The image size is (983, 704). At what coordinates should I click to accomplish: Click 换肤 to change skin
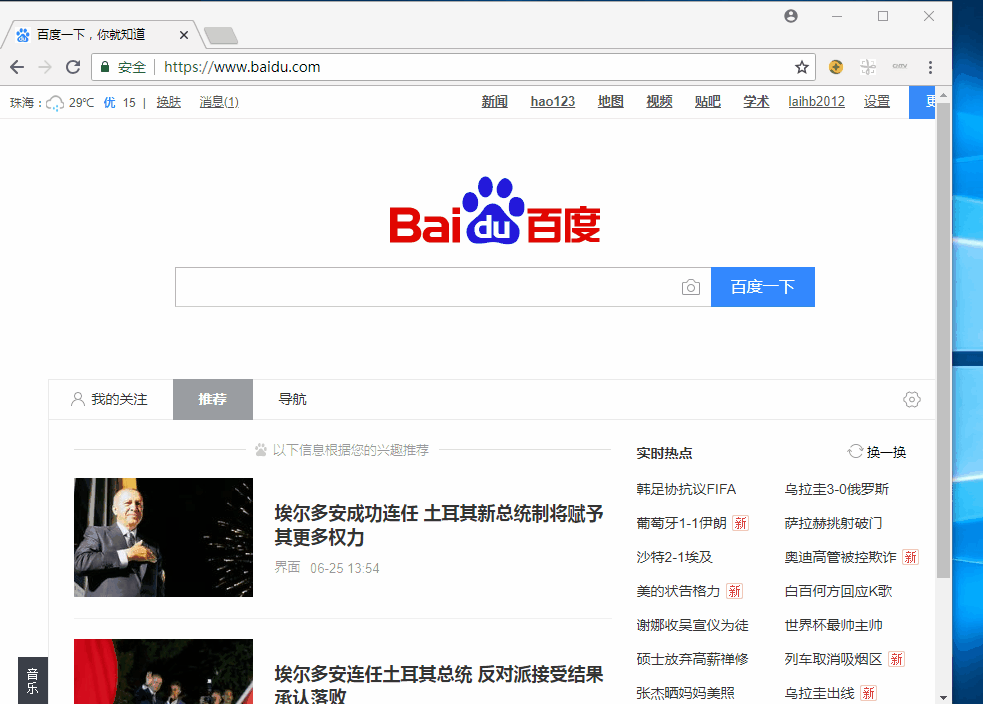169,102
